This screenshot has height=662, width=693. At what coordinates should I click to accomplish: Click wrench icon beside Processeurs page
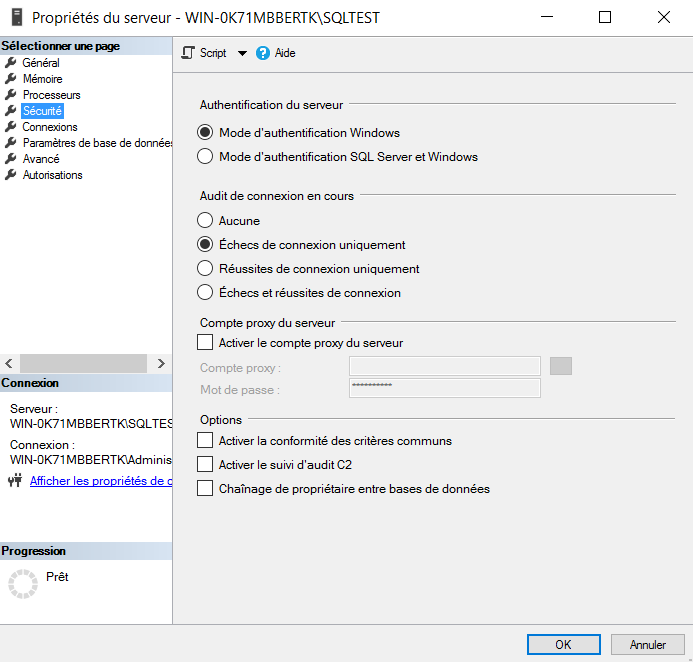[x=11, y=95]
